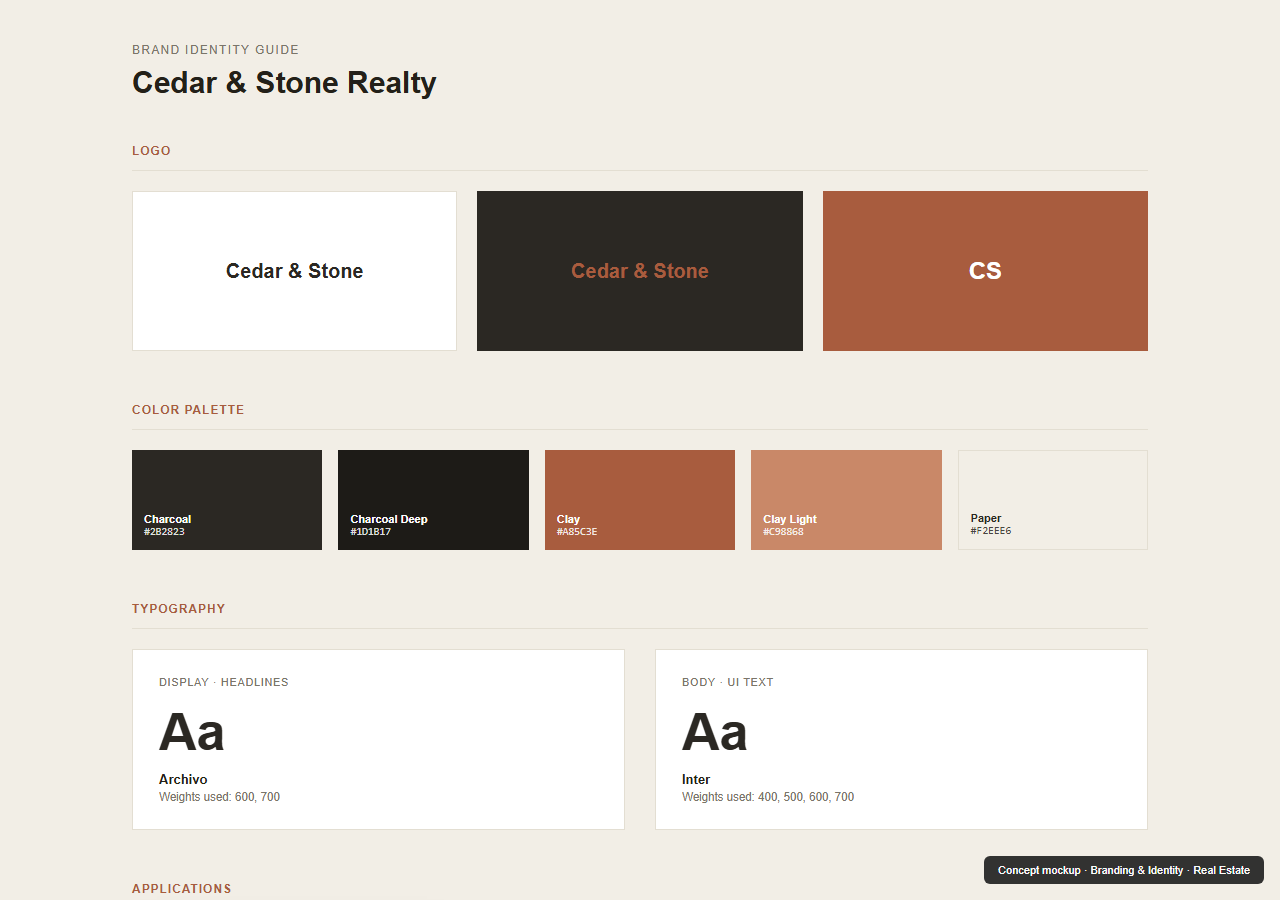Open the clay CS monogram logo card
This screenshot has height=900, width=1280.
point(985,271)
